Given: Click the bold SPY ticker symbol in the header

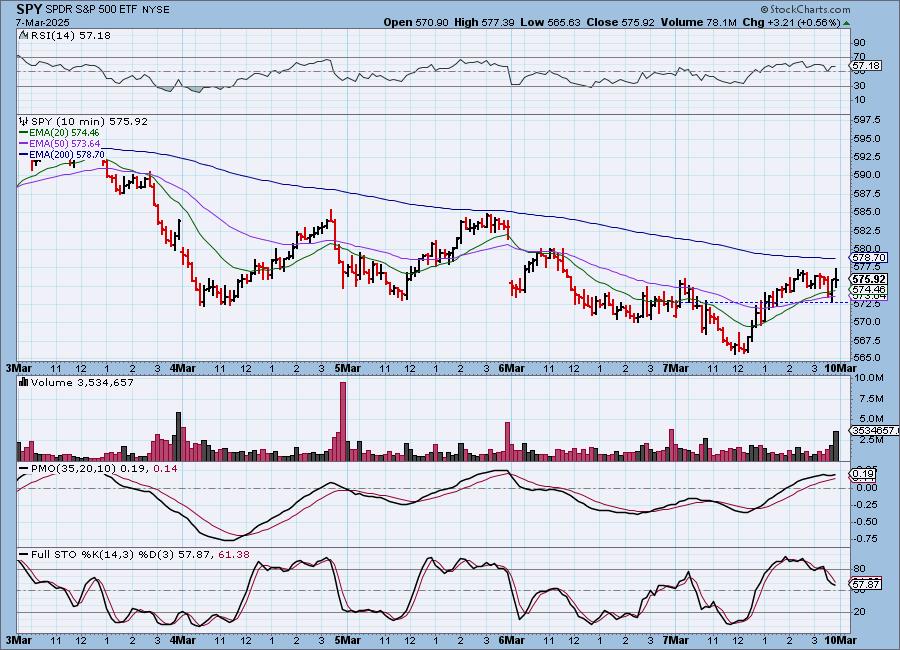Looking at the screenshot, I should point(29,9).
